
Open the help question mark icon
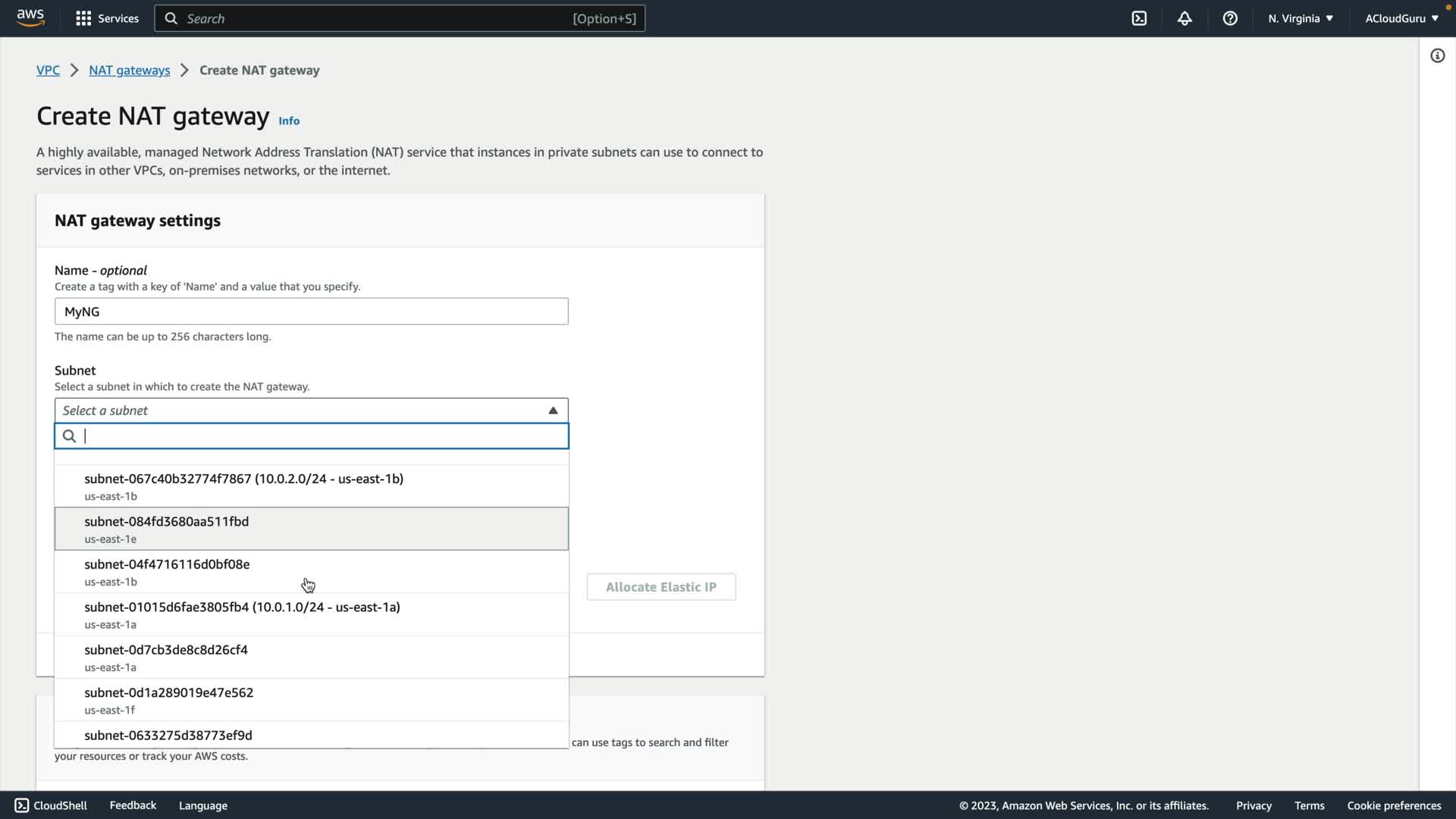tap(1230, 18)
